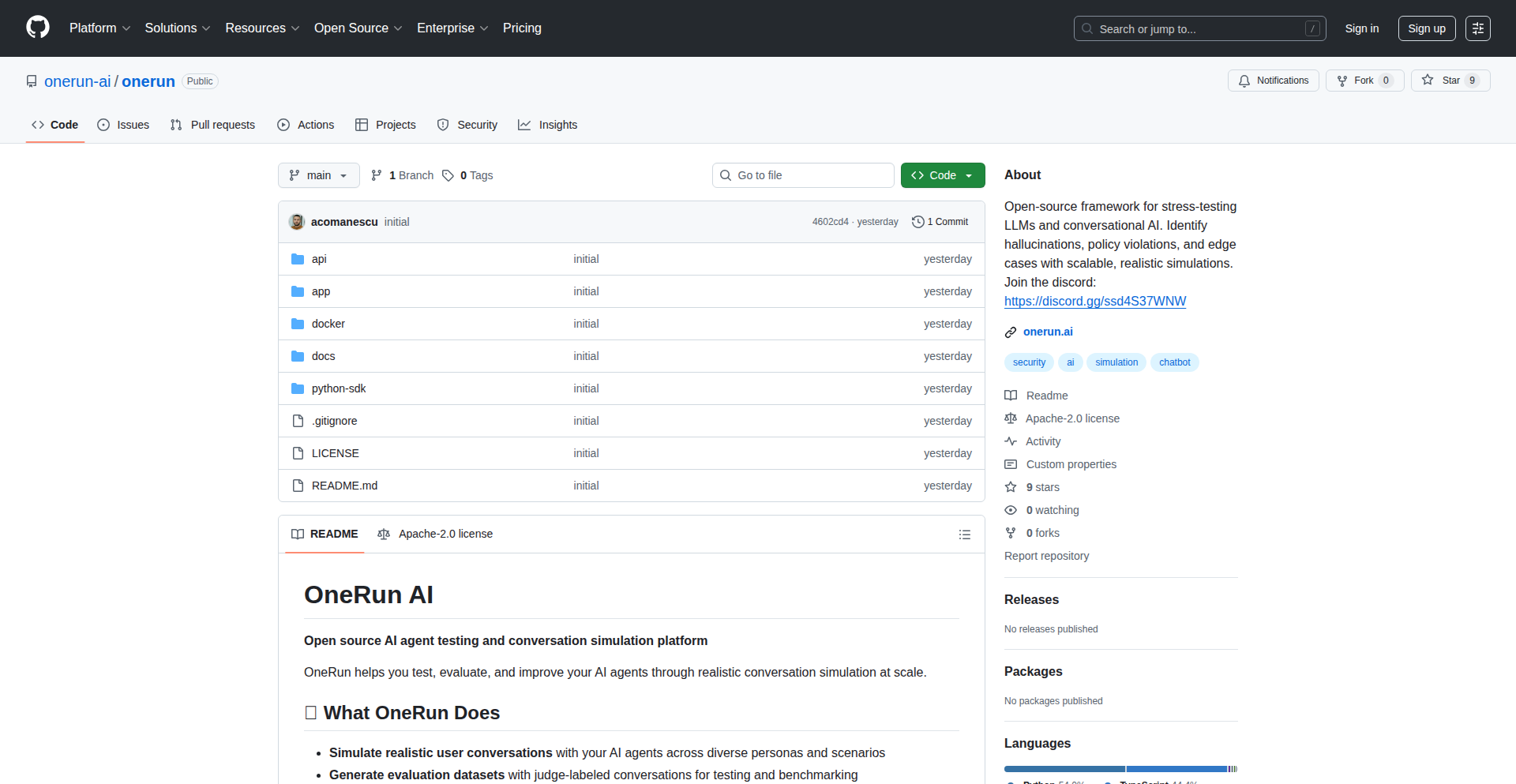Viewport: 1516px width, 784px height.
Task: Expand the green Code dropdown
Action: [x=942, y=175]
